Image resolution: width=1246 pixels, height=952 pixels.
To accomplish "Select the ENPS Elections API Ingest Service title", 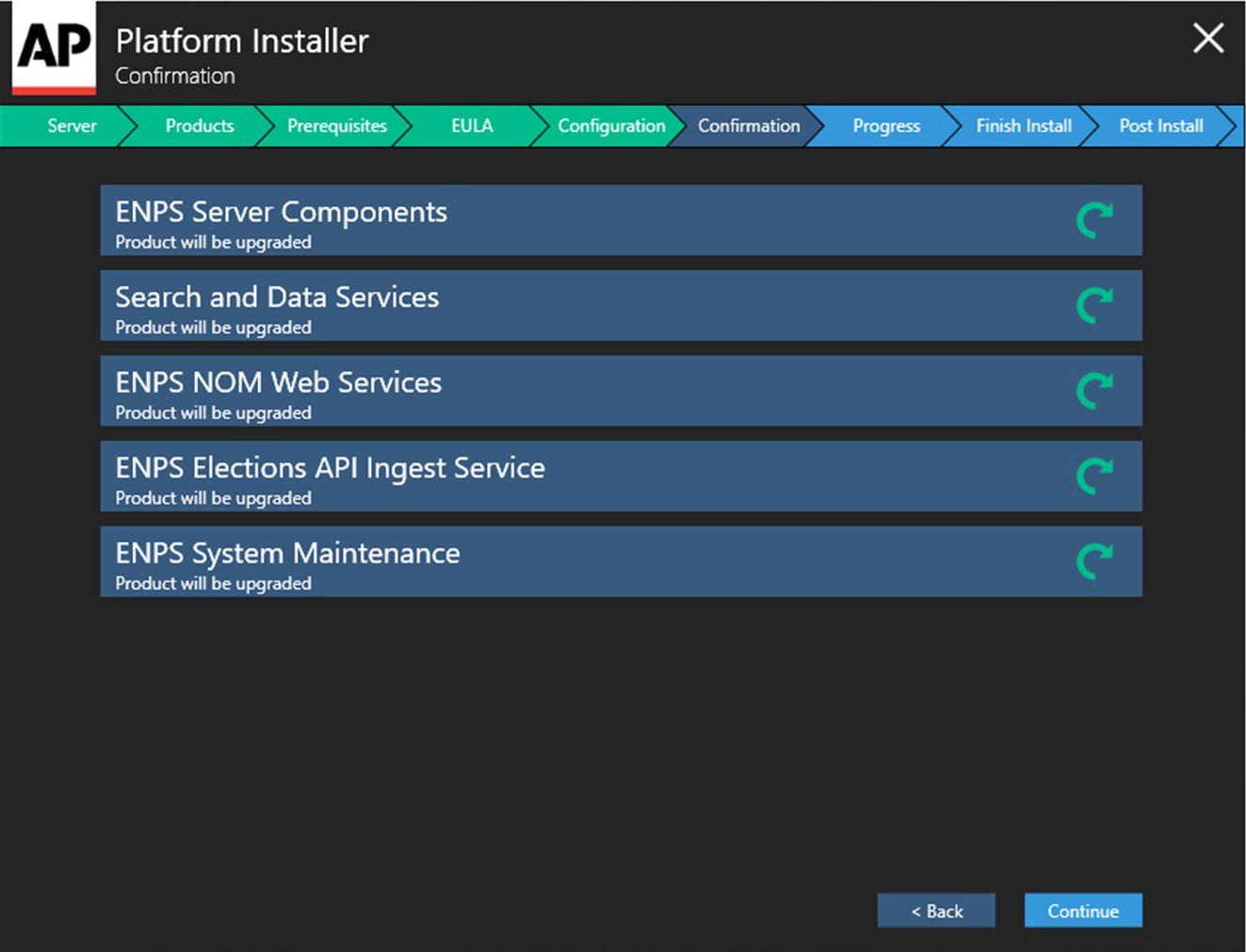I will coord(330,468).
